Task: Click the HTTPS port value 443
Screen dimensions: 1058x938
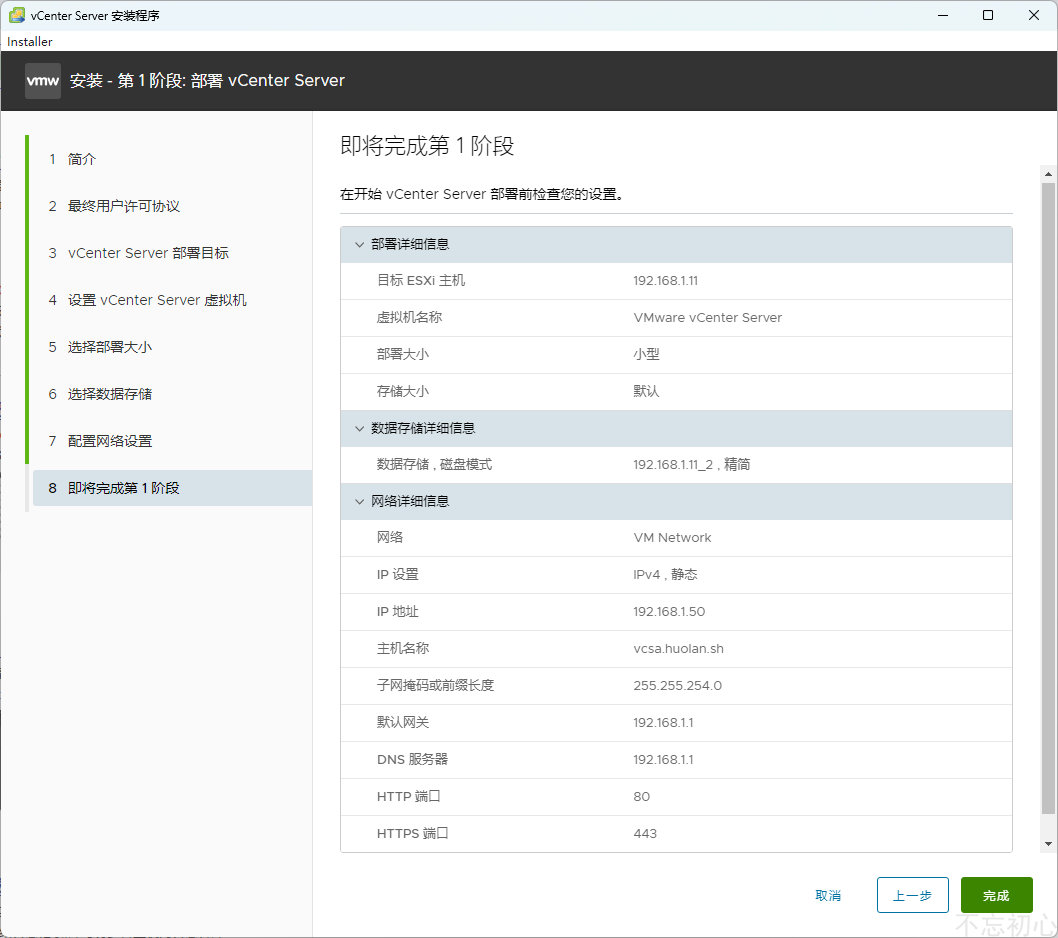Action: click(x=645, y=834)
